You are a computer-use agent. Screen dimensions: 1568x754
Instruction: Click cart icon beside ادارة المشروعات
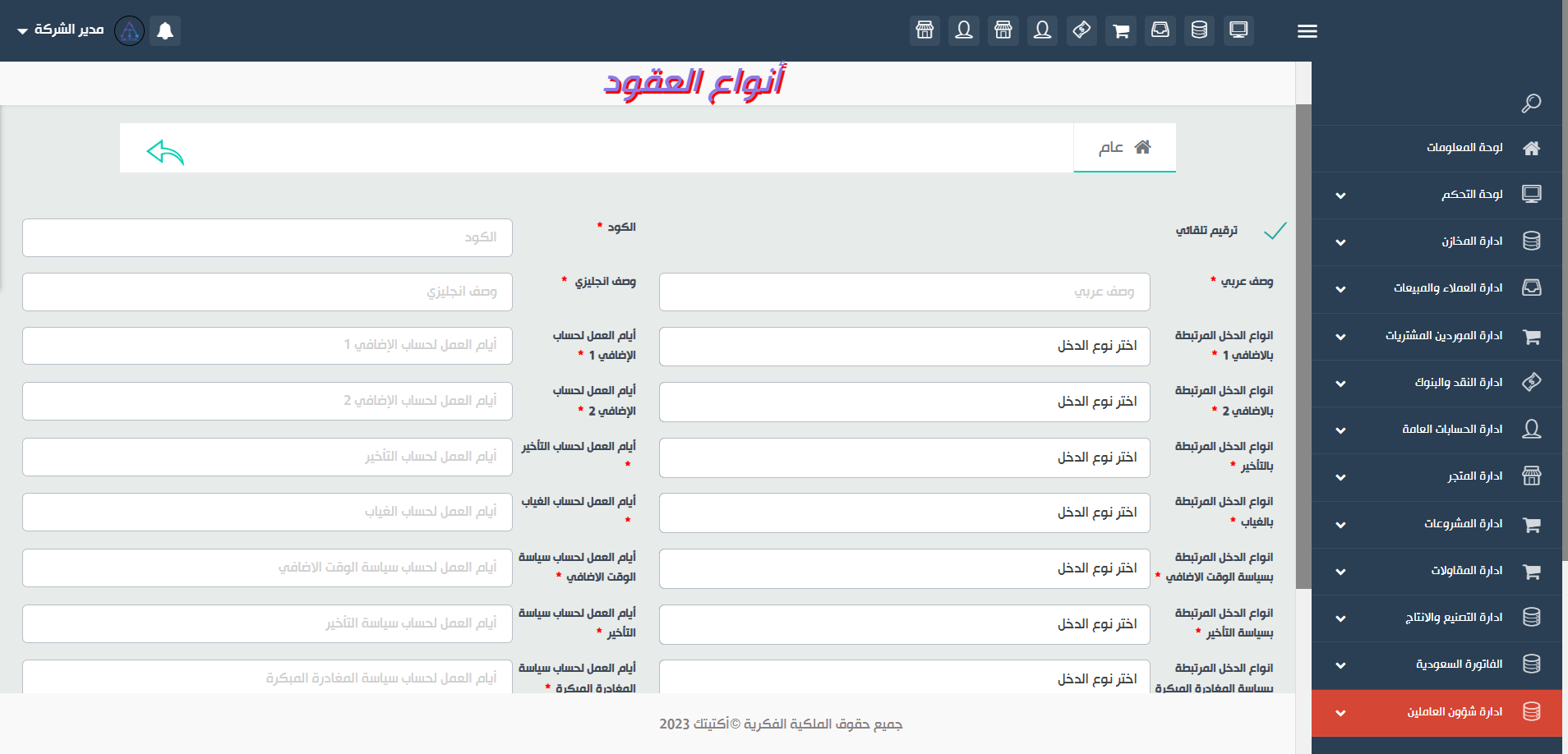(x=1531, y=524)
